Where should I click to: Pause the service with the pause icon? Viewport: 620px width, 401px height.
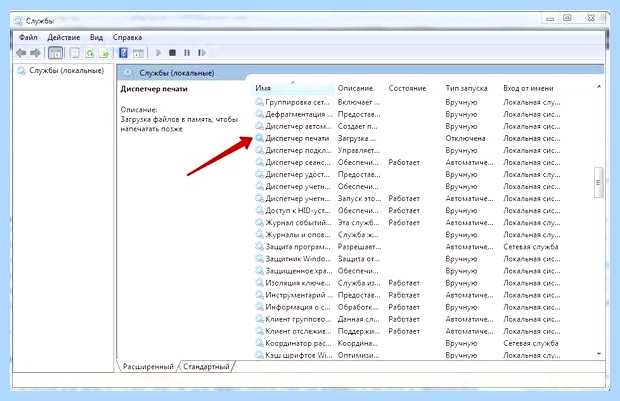(187, 53)
